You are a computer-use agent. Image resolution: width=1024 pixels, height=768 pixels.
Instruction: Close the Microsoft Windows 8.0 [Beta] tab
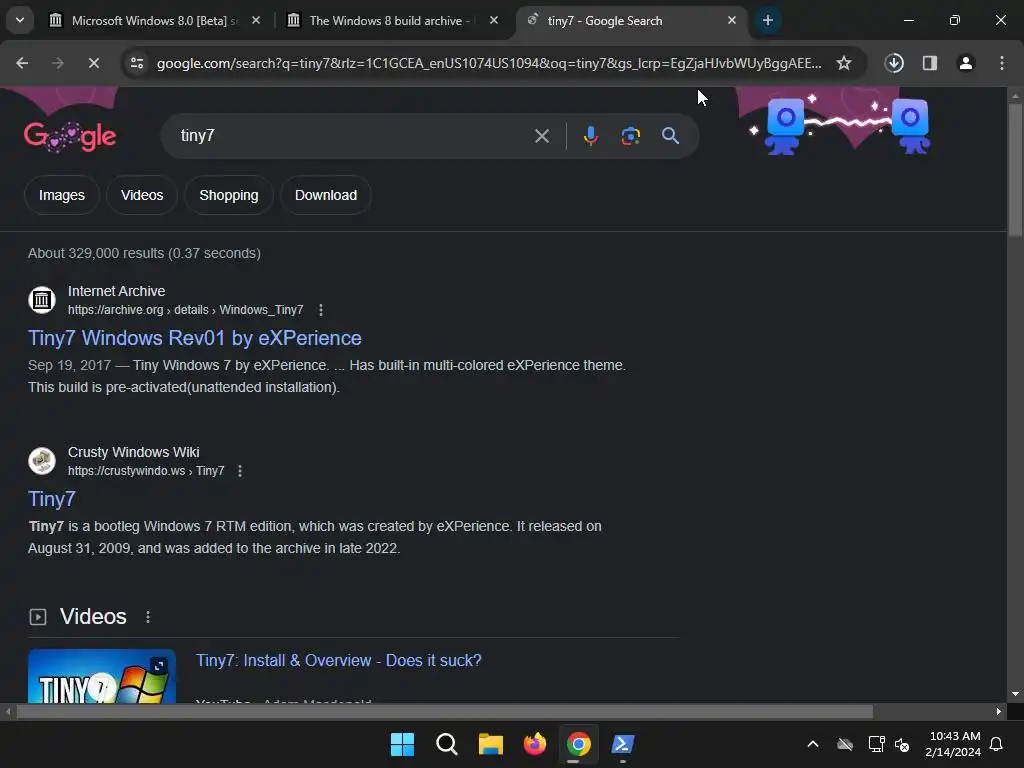click(x=256, y=21)
